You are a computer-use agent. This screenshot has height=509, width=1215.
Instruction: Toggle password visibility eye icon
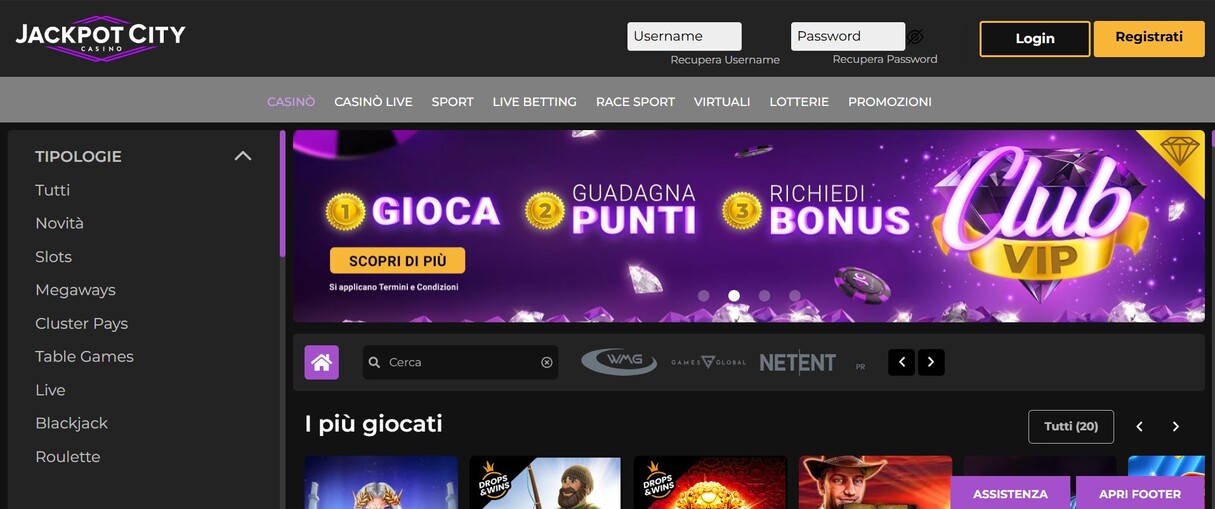point(916,37)
